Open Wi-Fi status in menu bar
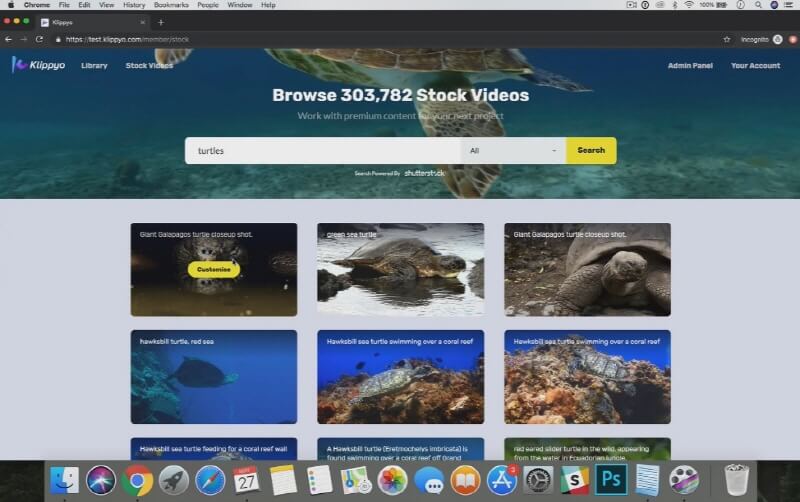This screenshot has width=800, height=502. 689,5
